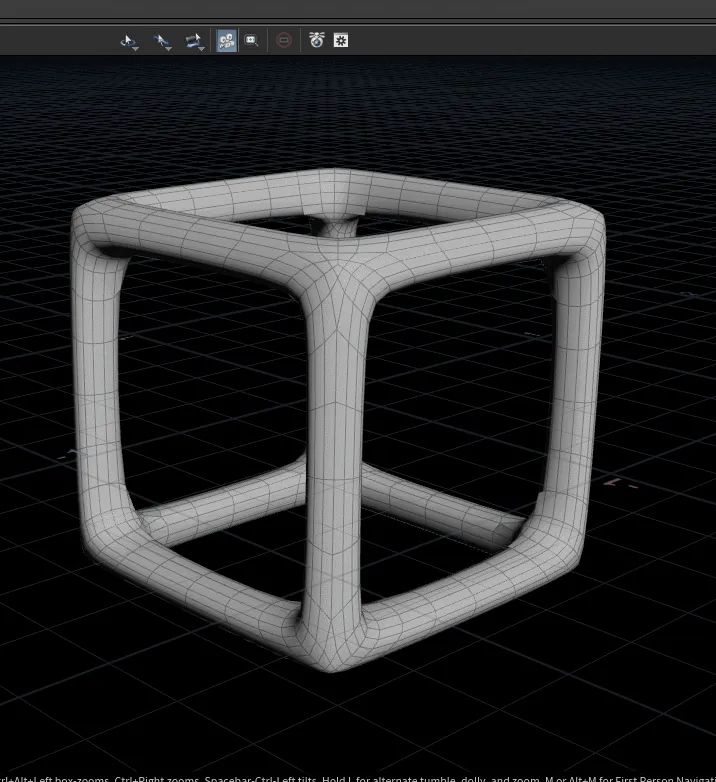This screenshot has width=716, height=782.
Task: Click the red circled minus icon
Action: 284,40
